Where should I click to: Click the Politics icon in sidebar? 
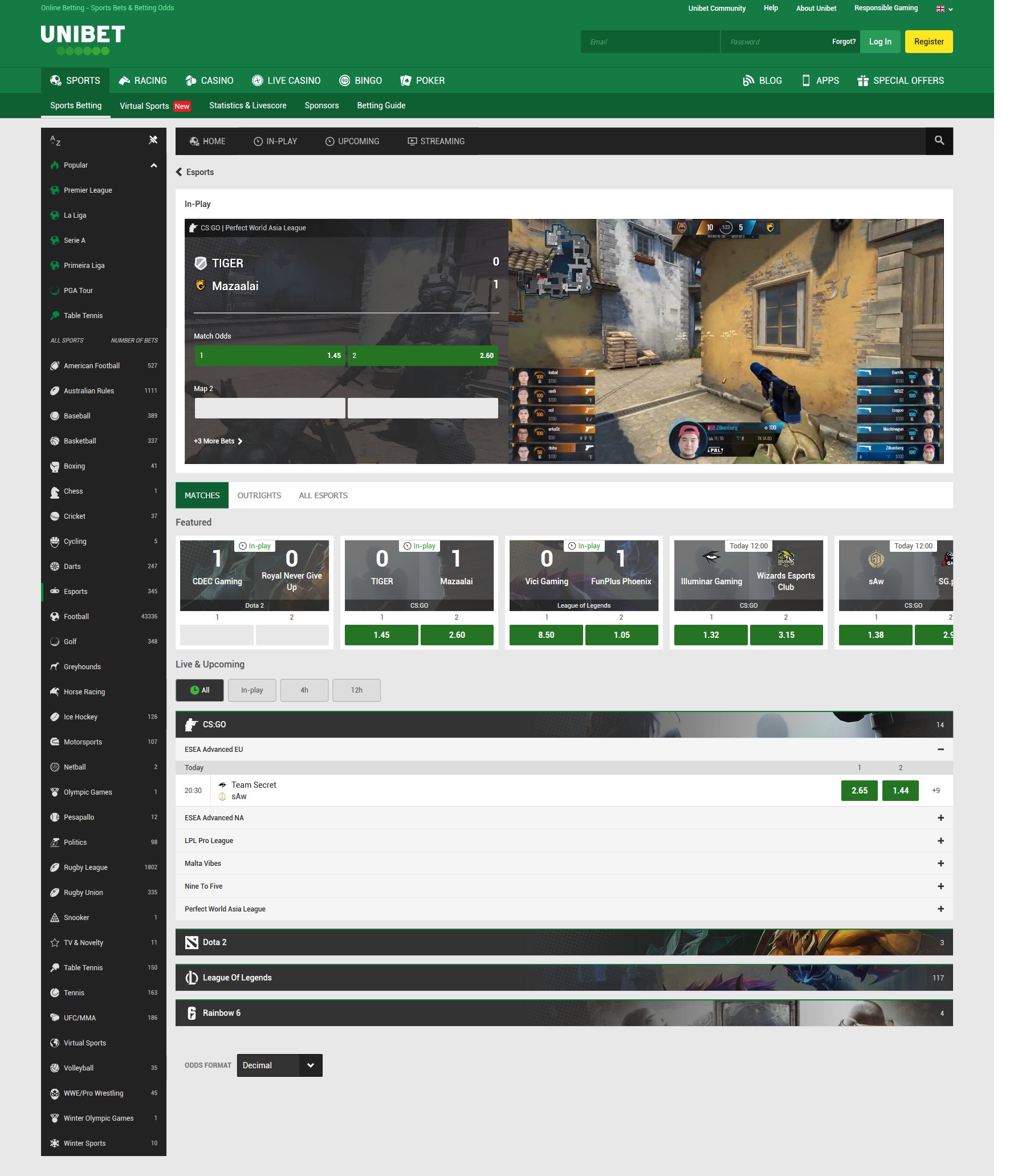pyautogui.click(x=54, y=842)
